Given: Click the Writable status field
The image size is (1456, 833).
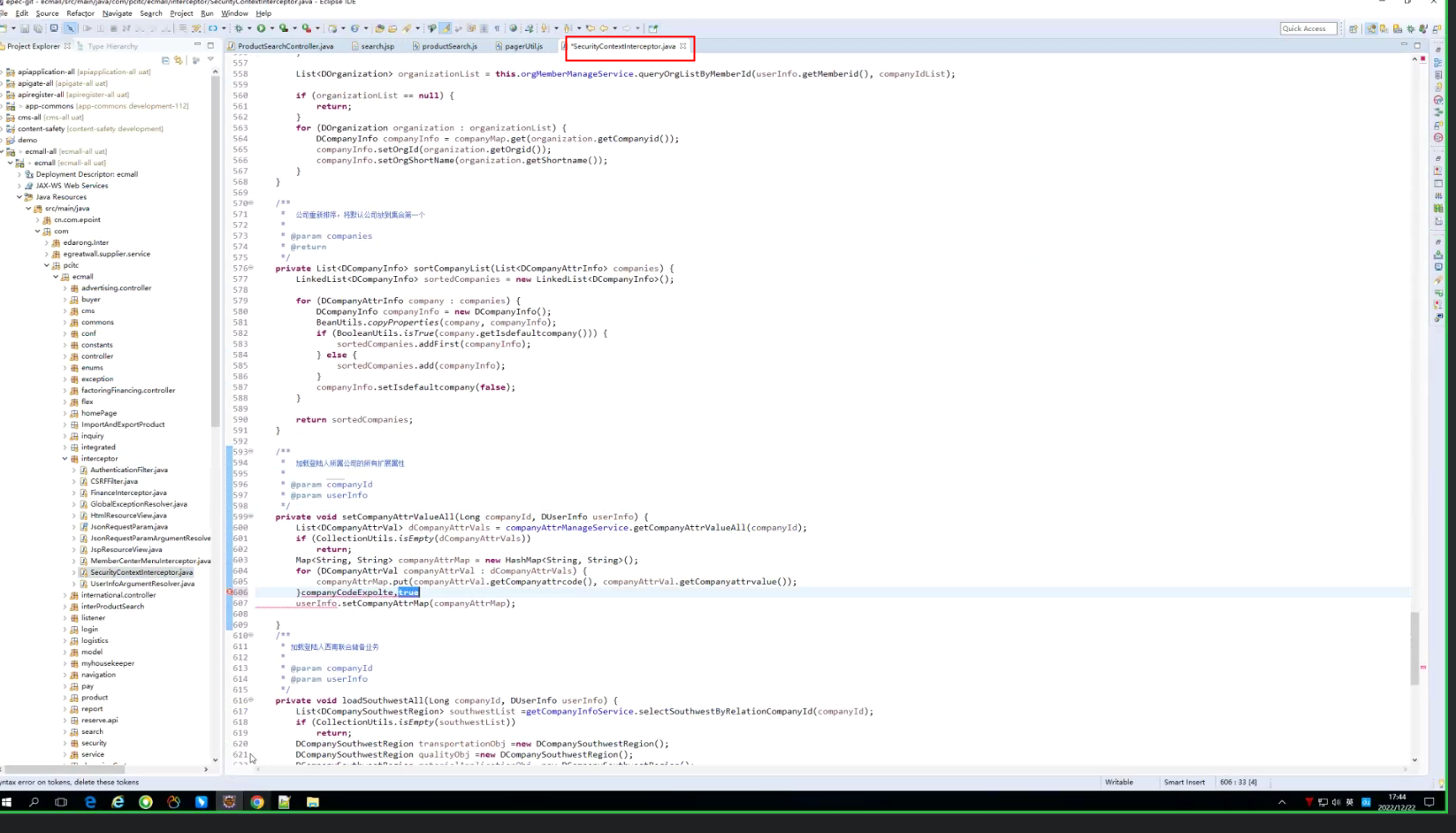Looking at the screenshot, I should 1118,782.
